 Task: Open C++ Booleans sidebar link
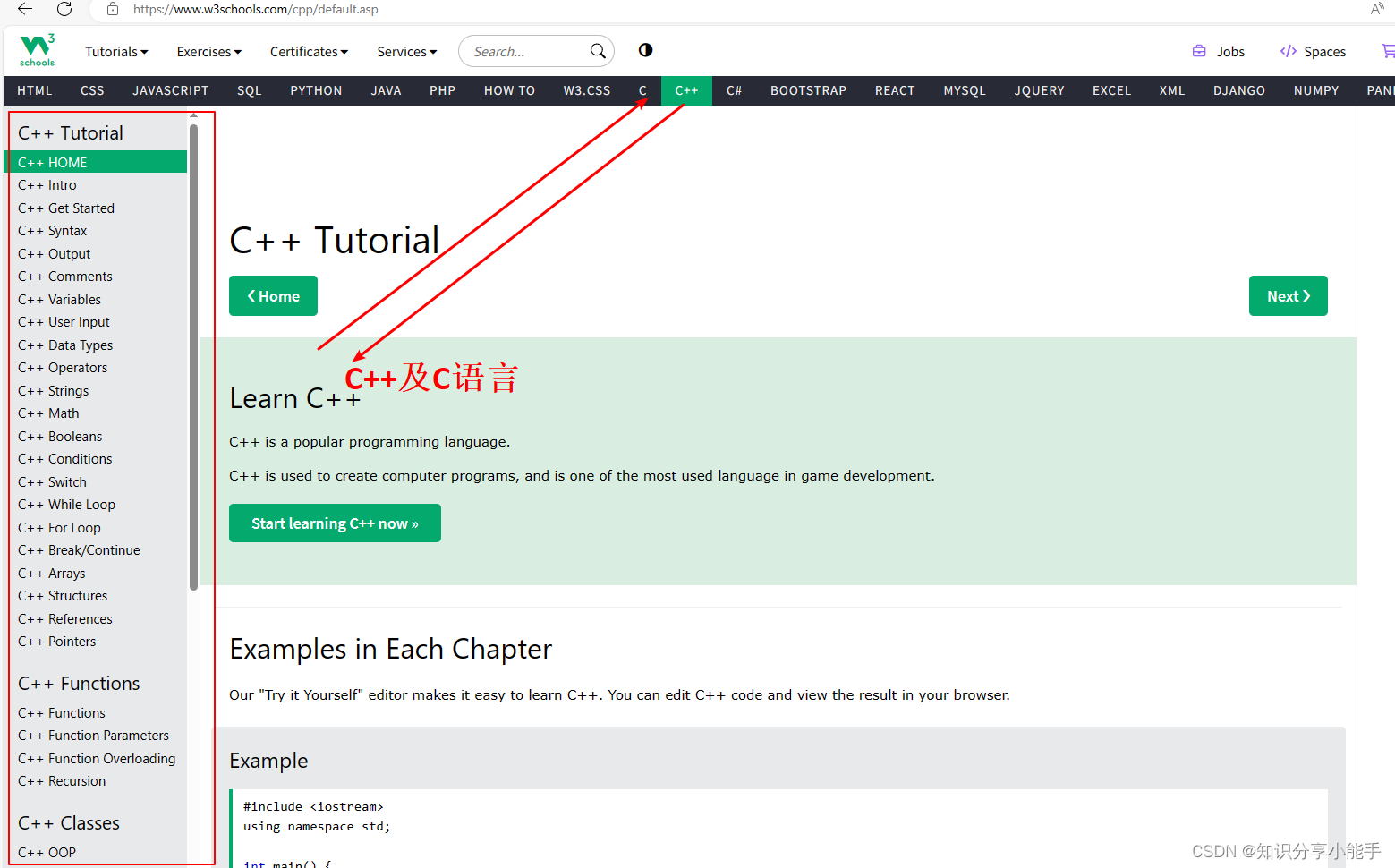pos(96,437)
